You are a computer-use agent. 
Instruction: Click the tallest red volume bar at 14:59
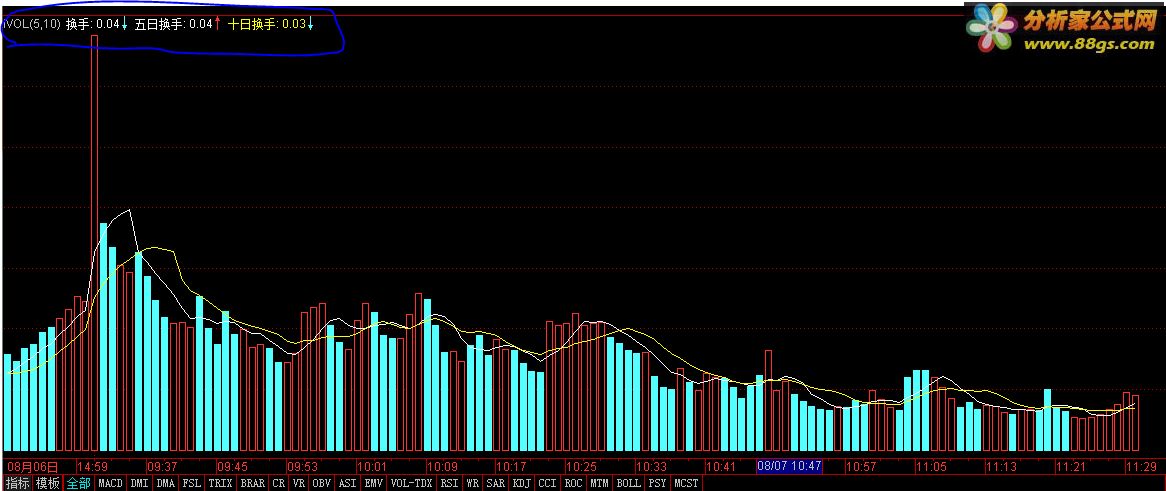coord(94,243)
